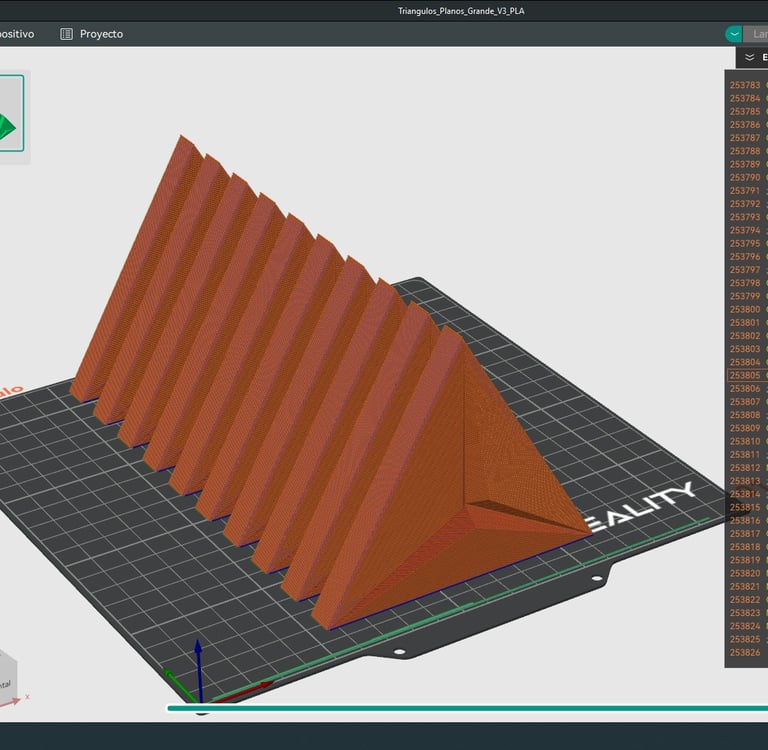Select G-code line 253805
Screen dimensions: 768x750
(x=745, y=375)
